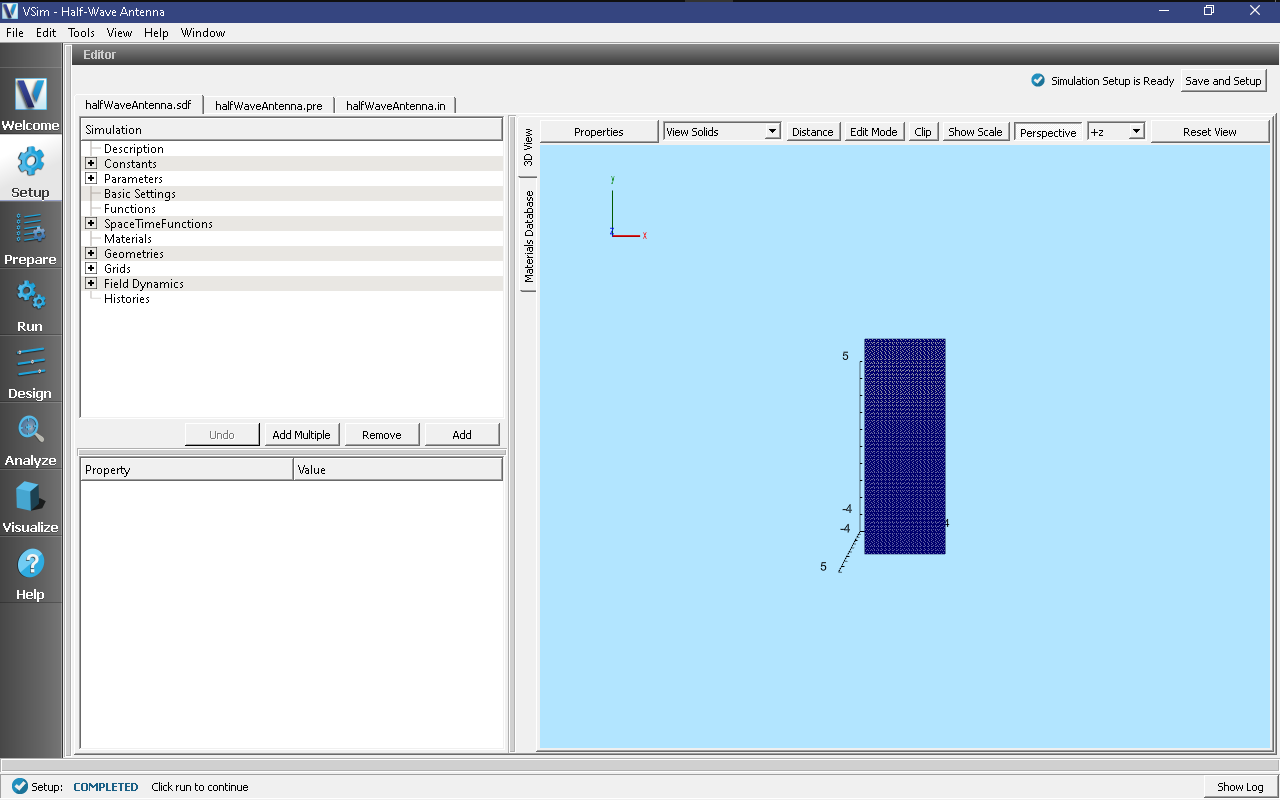The height and width of the screenshot is (800, 1280).
Task: Open the Edit menu
Action: coord(46,33)
